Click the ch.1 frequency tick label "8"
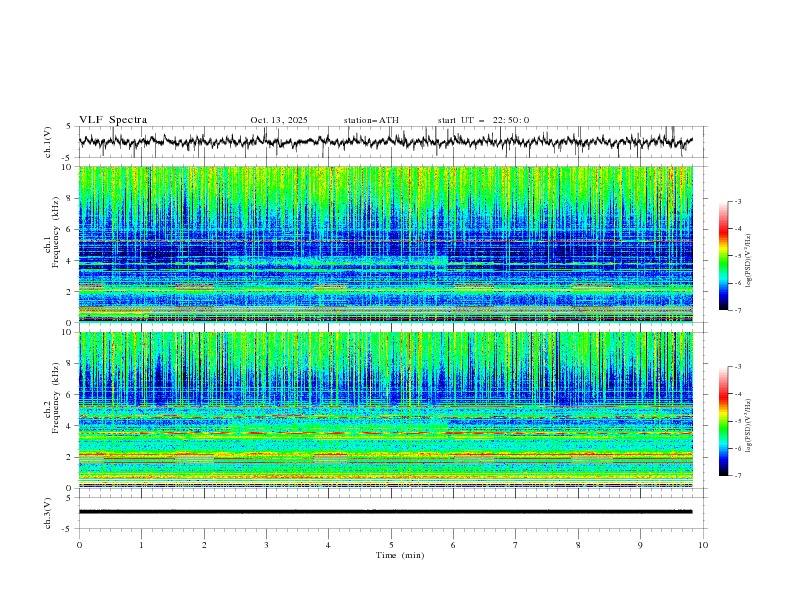The height and width of the screenshot is (612, 792). 70,198
